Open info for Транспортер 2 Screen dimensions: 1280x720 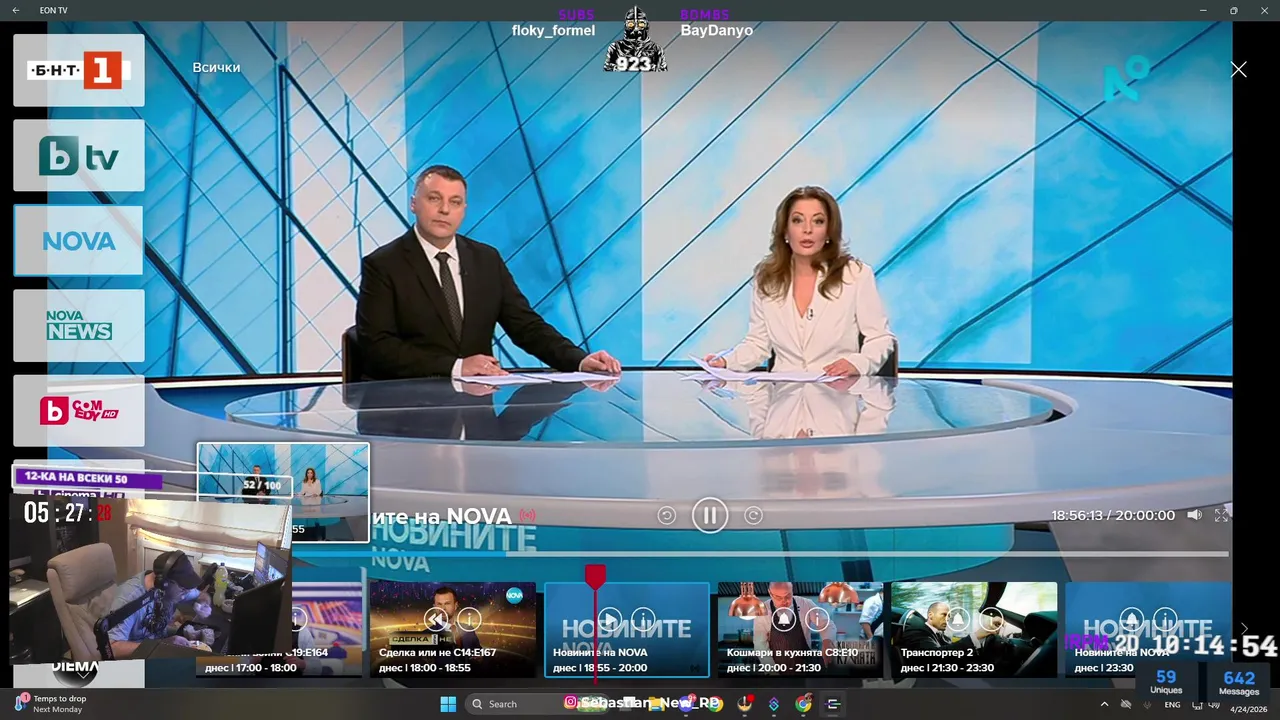tap(991, 619)
